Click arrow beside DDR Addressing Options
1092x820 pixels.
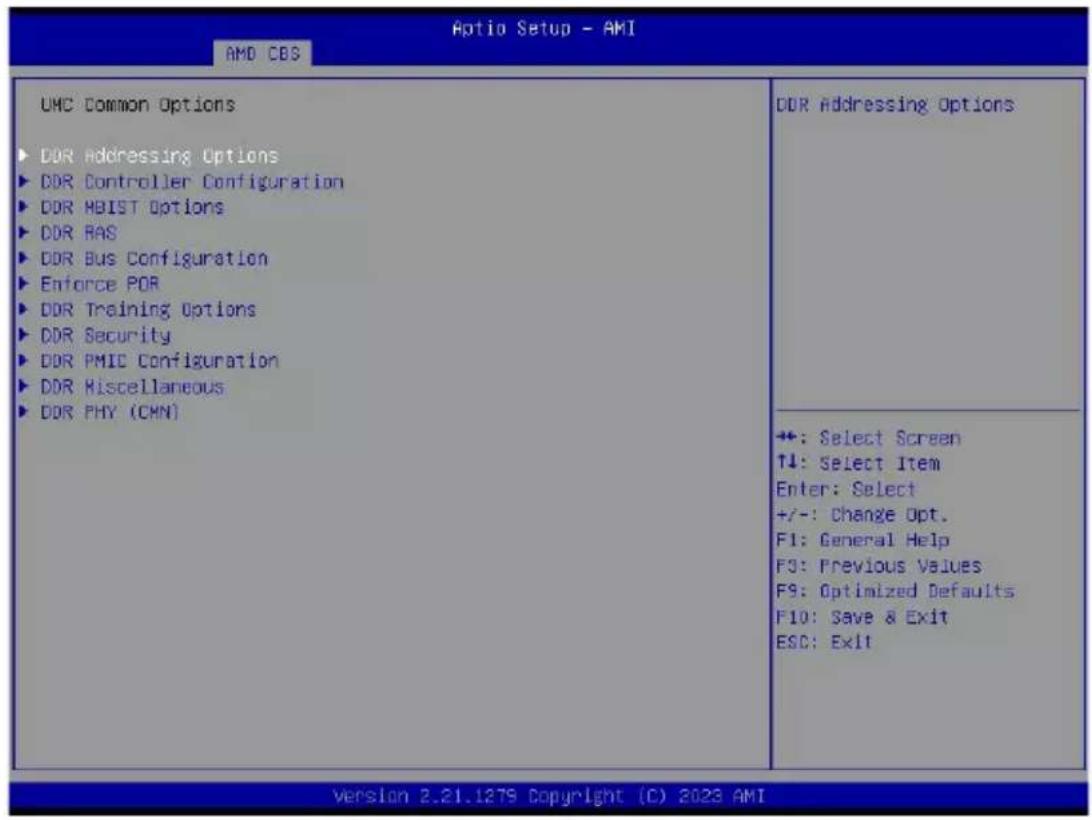coord(24,155)
